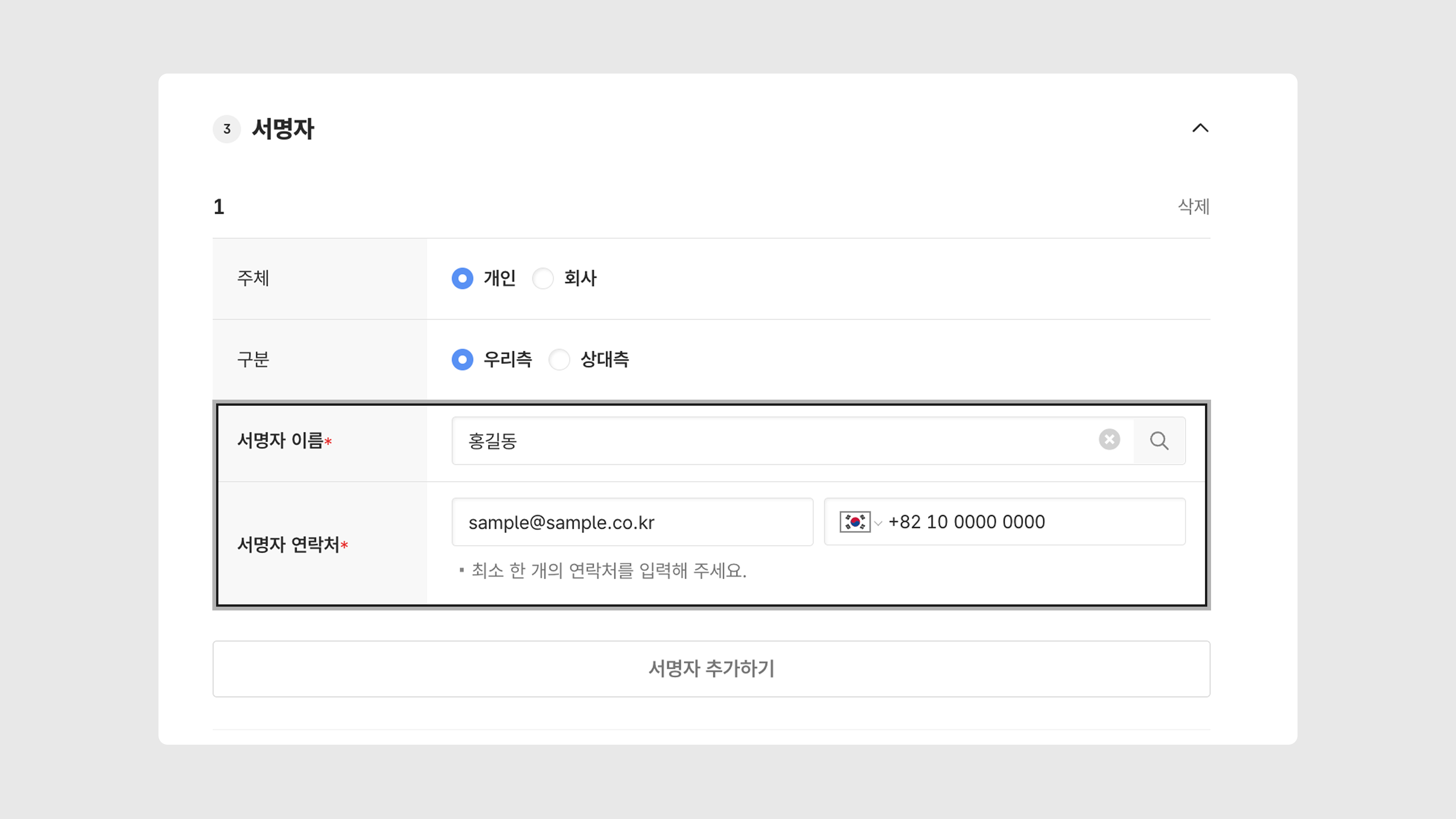Viewport: 1456px width, 819px height.
Task: Click the email field sample@sample.co.kr
Action: pyautogui.click(x=632, y=522)
